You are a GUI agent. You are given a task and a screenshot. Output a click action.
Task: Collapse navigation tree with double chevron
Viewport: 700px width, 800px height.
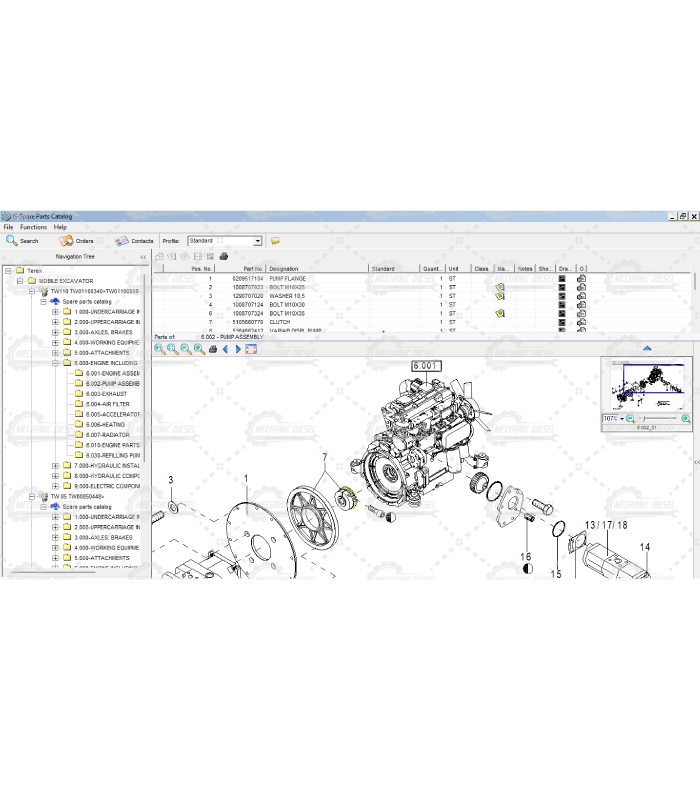(142, 257)
